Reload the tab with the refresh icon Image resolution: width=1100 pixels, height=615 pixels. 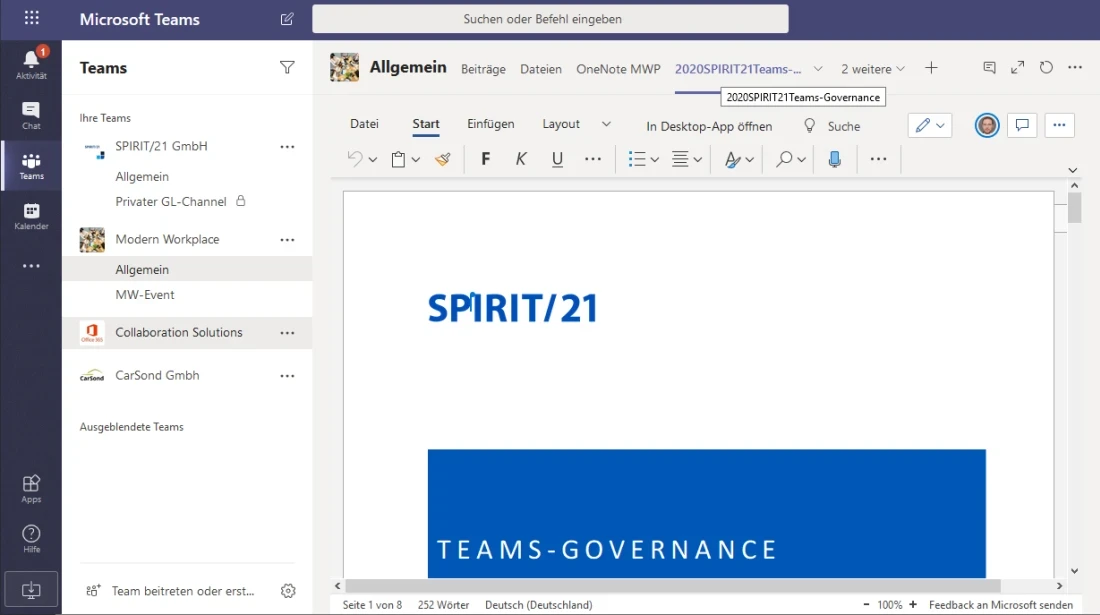tap(1046, 68)
